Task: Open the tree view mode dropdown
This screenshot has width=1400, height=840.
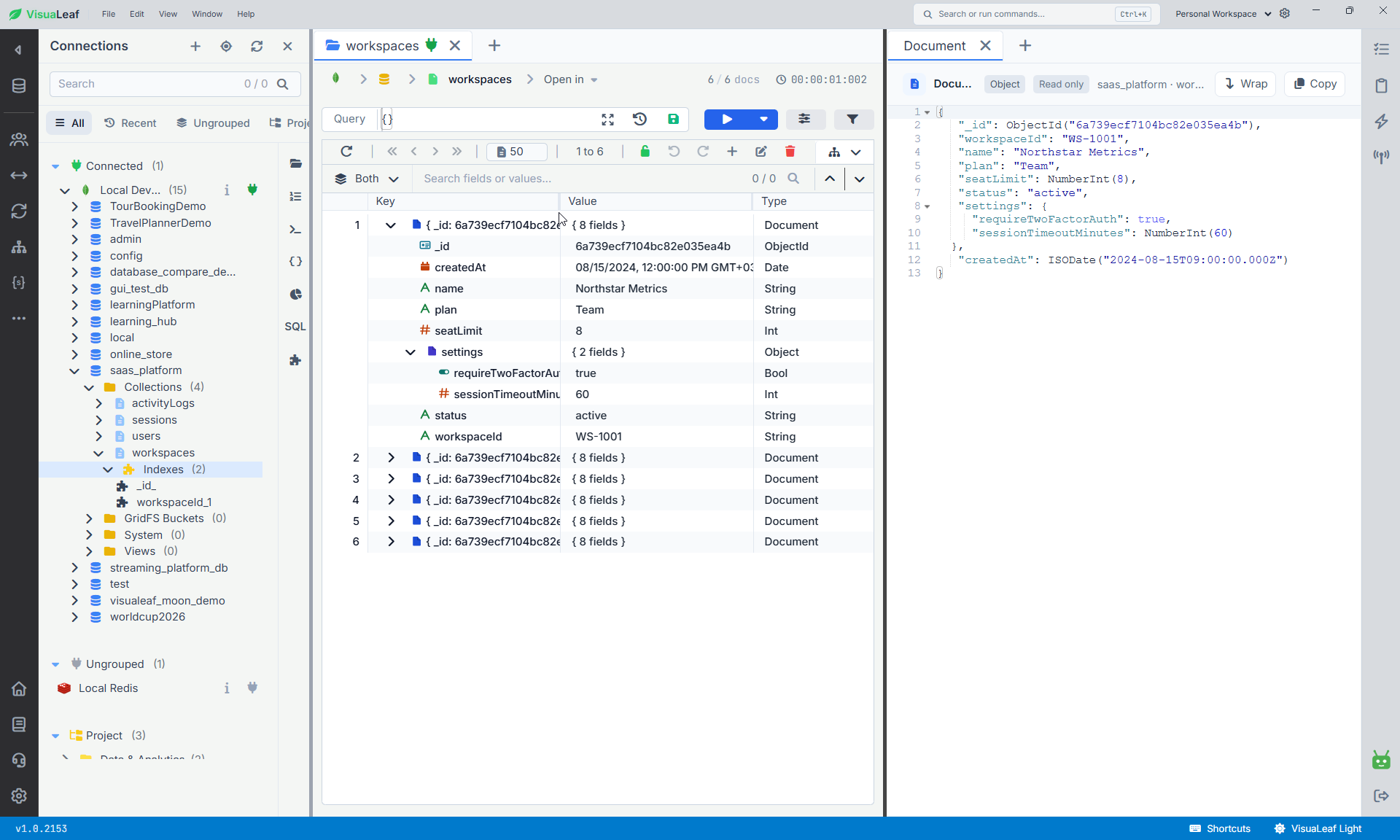Action: click(844, 152)
